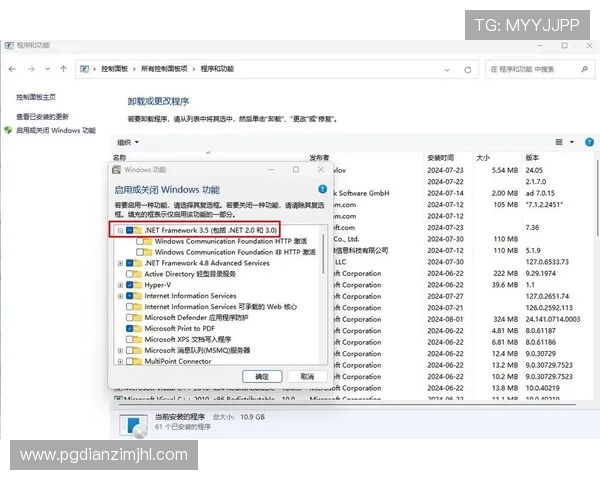Open recent locations chevron in navigation bar
The image size is (600, 480).
click(47, 69)
